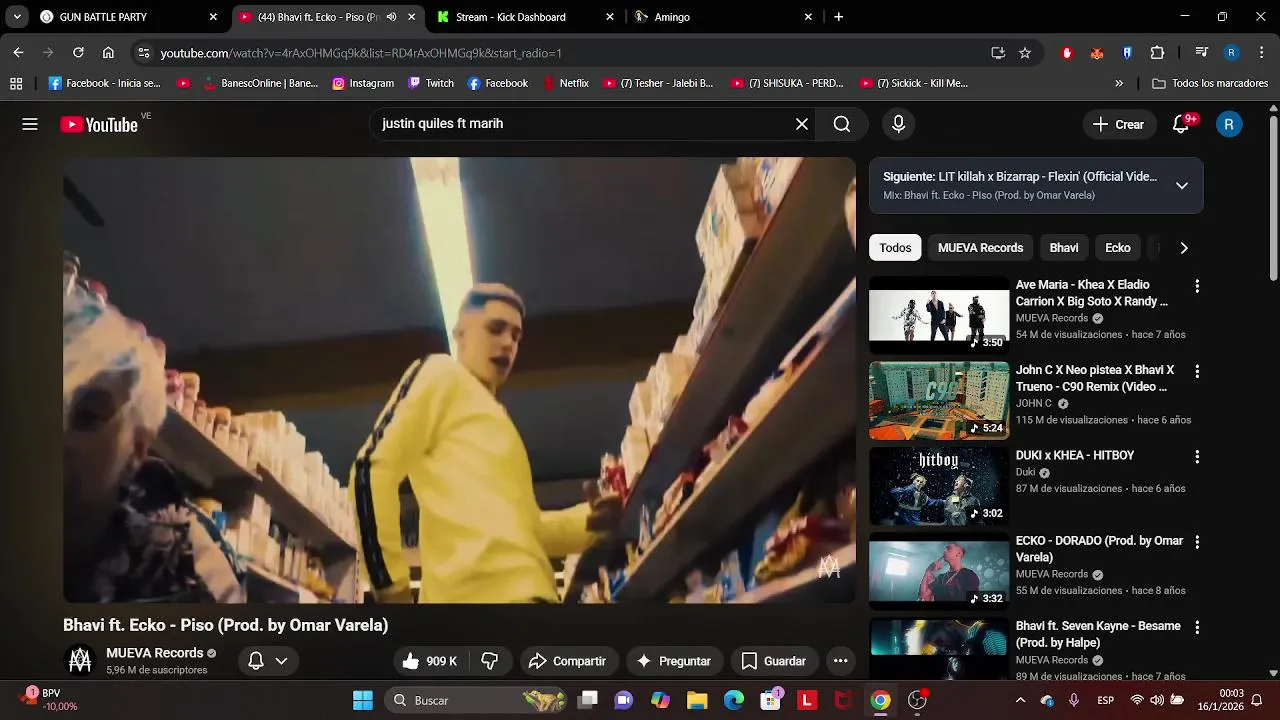Viewport: 1280px width, 720px height.
Task: Open the notifications bell in header
Action: [x=1181, y=124]
